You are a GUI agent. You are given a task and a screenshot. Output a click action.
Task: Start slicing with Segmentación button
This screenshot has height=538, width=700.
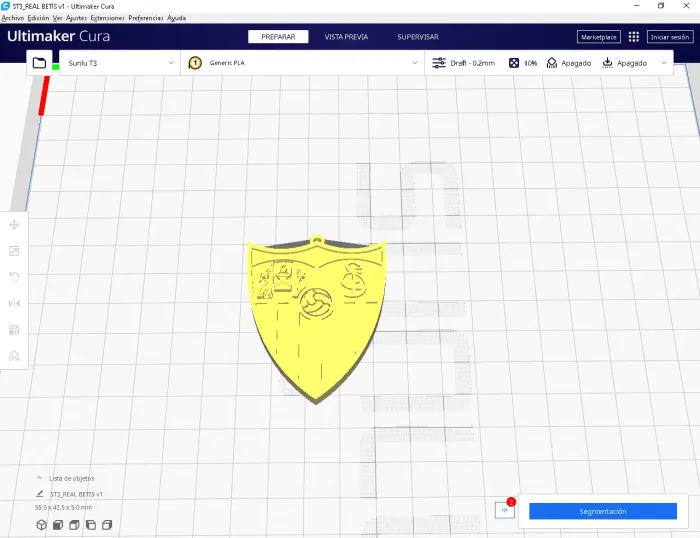pyautogui.click(x=603, y=511)
